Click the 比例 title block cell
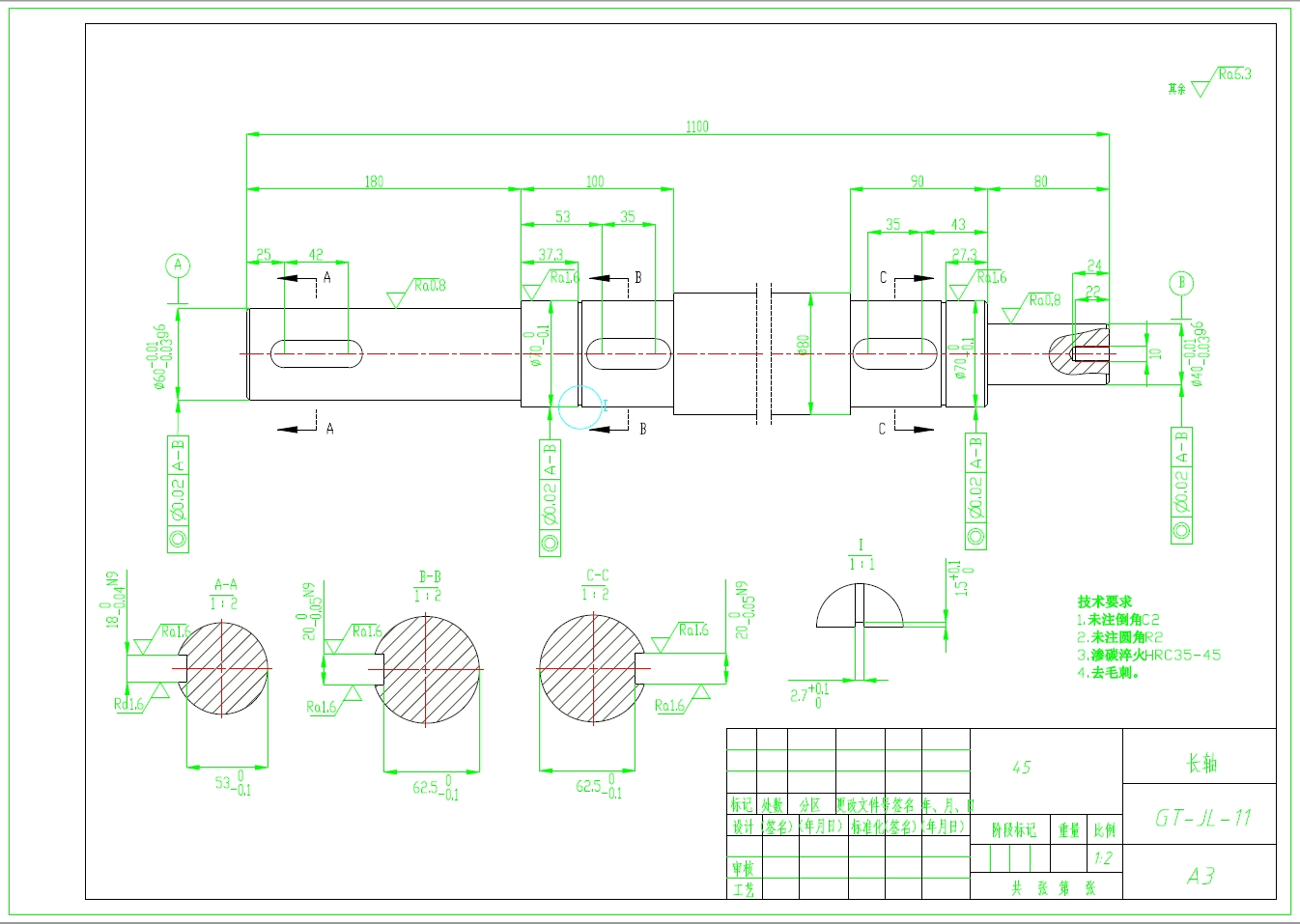Screen dimensions: 1300x924 pos(1105,830)
